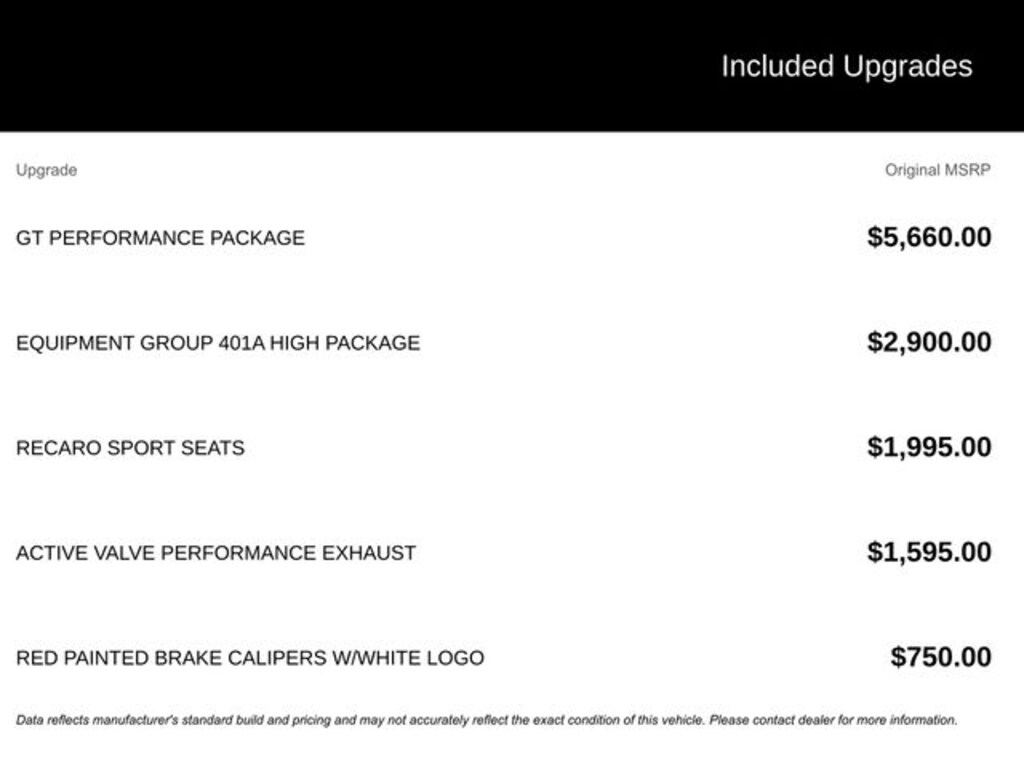Select the GT Performance Package row label
The image size is (1024, 768).
click(160, 238)
